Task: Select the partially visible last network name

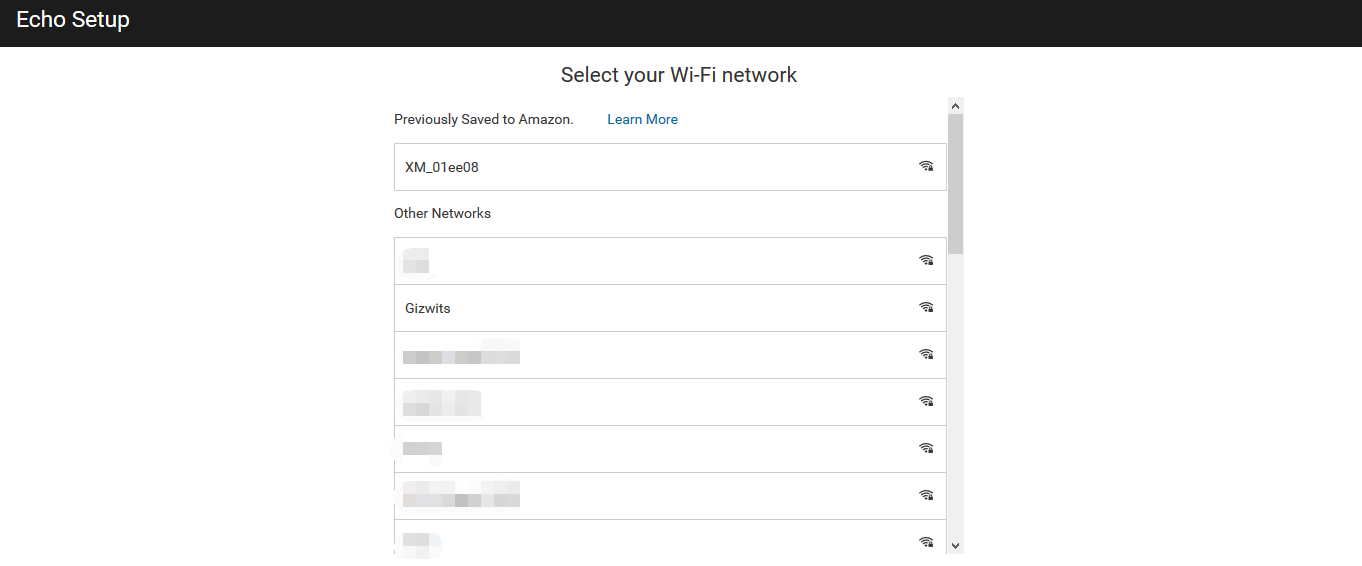Action: (418, 543)
